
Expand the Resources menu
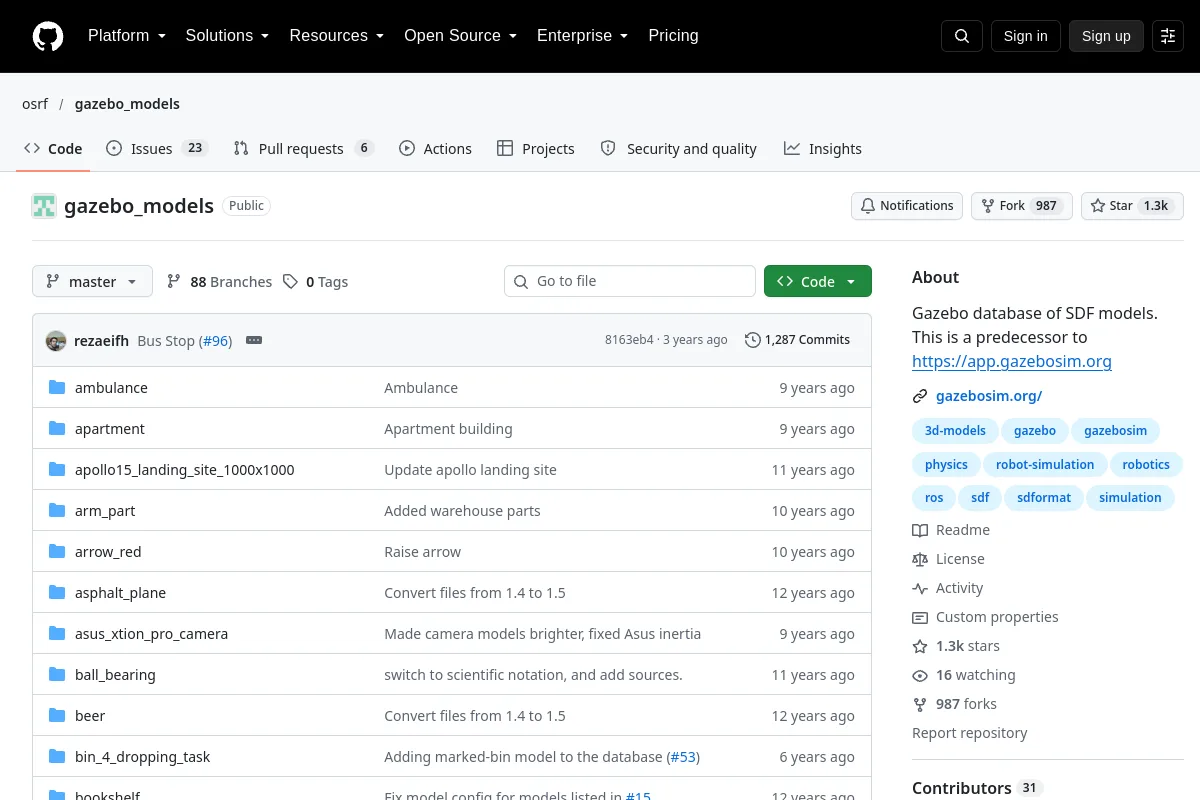pos(337,36)
